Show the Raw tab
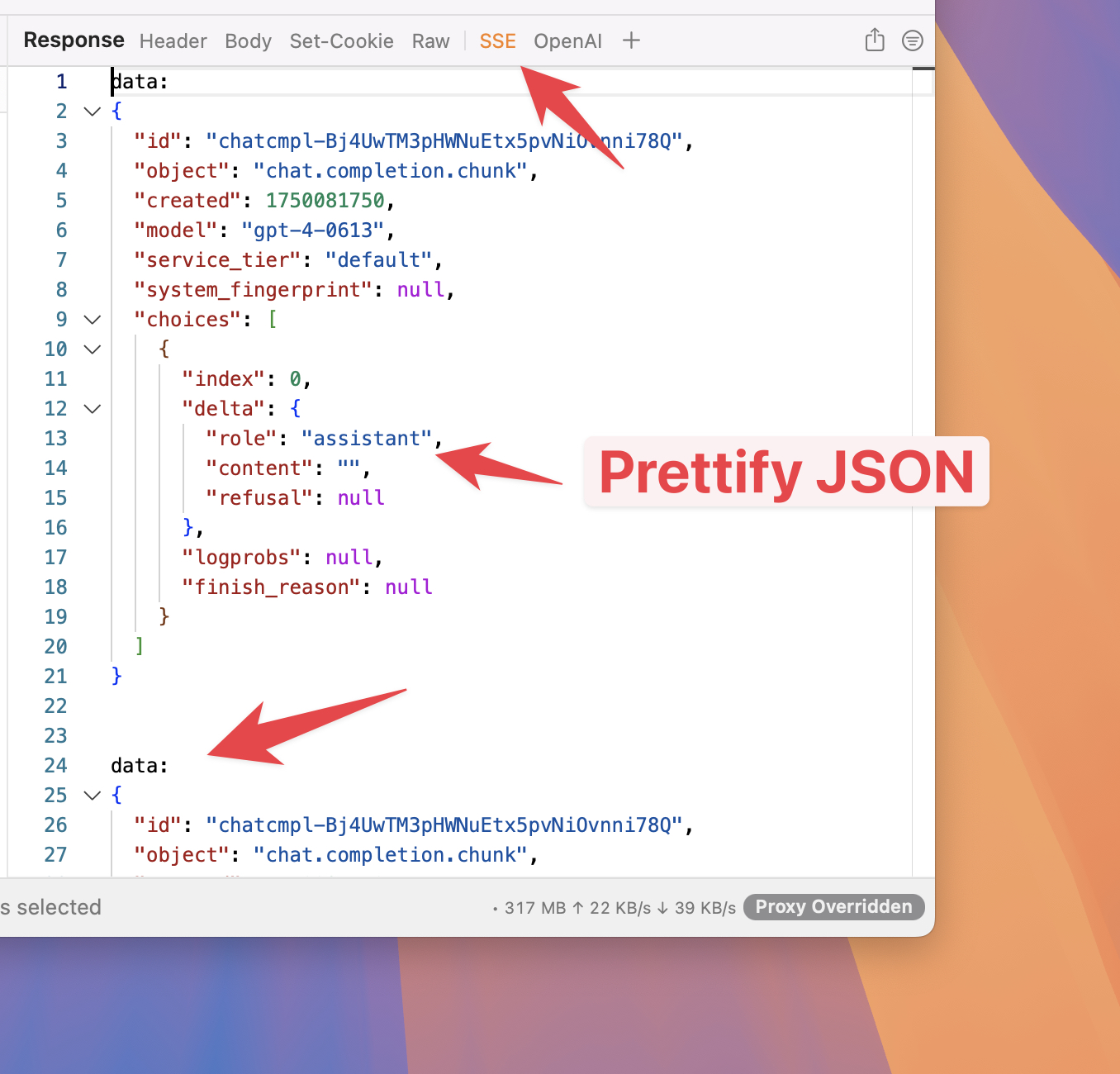This screenshot has height=1074, width=1120. (430, 41)
